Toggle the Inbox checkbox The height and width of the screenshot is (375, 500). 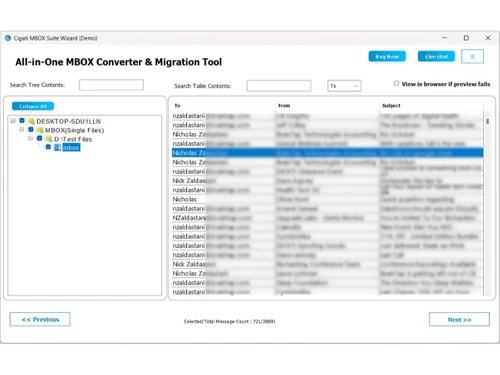(x=48, y=147)
